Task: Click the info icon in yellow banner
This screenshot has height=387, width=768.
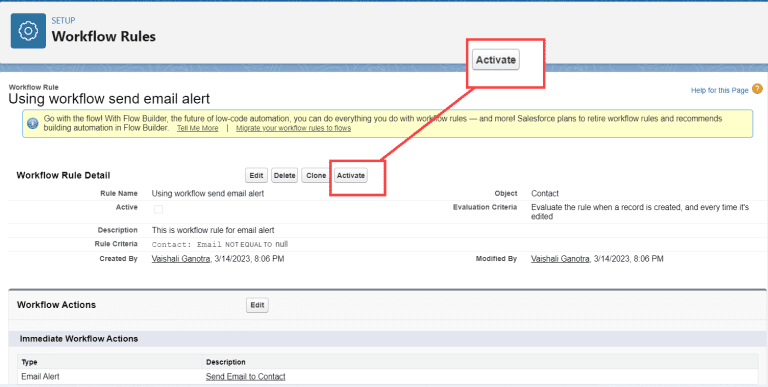Action: (x=33, y=123)
